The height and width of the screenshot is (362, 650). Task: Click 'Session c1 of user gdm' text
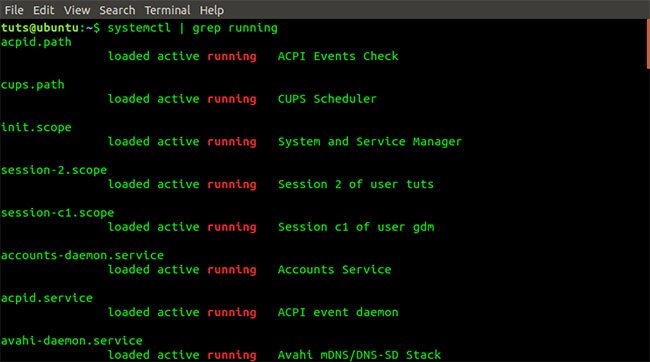tap(356, 227)
